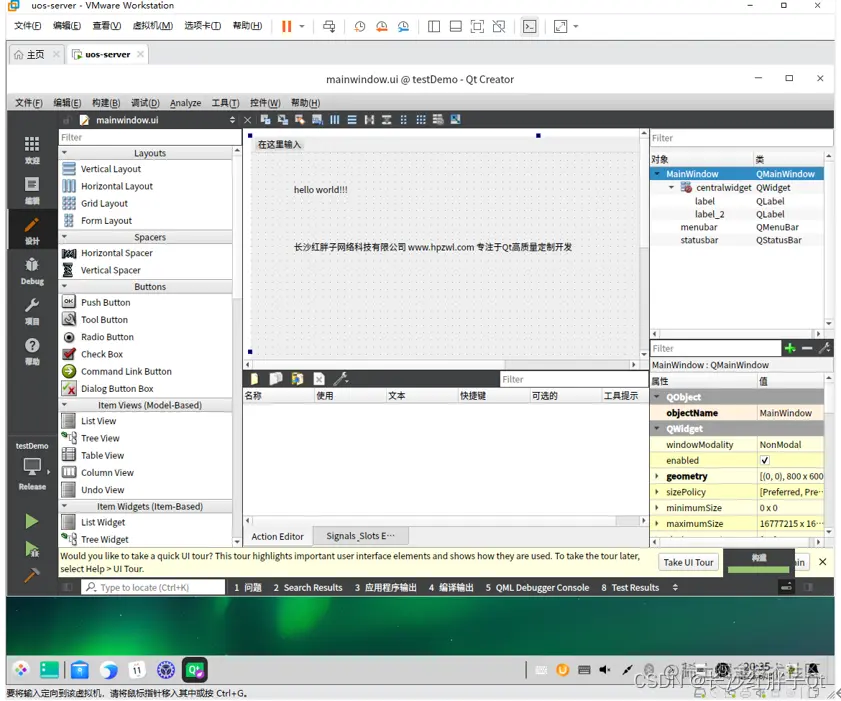Click the Break Layout toolbar icon
Screen dimensions: 841x701
click(x=438, y=120)
